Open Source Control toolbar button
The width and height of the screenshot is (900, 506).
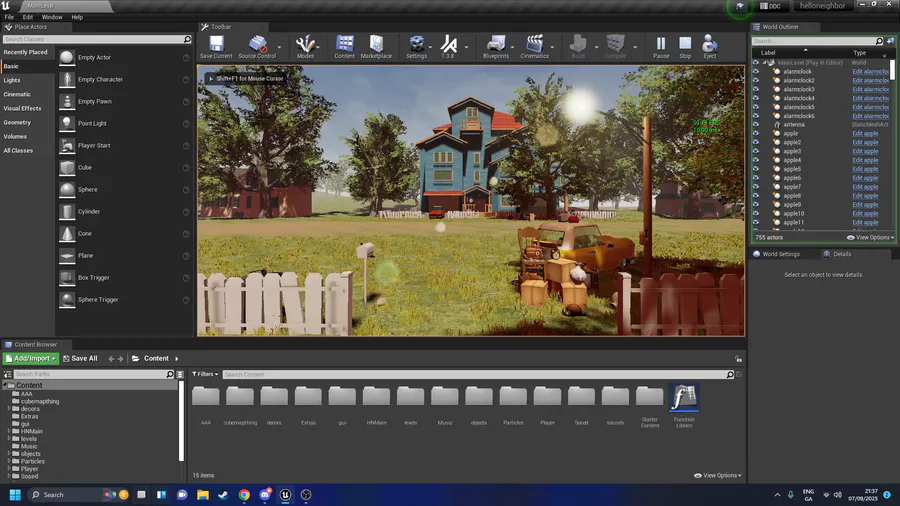257,46
